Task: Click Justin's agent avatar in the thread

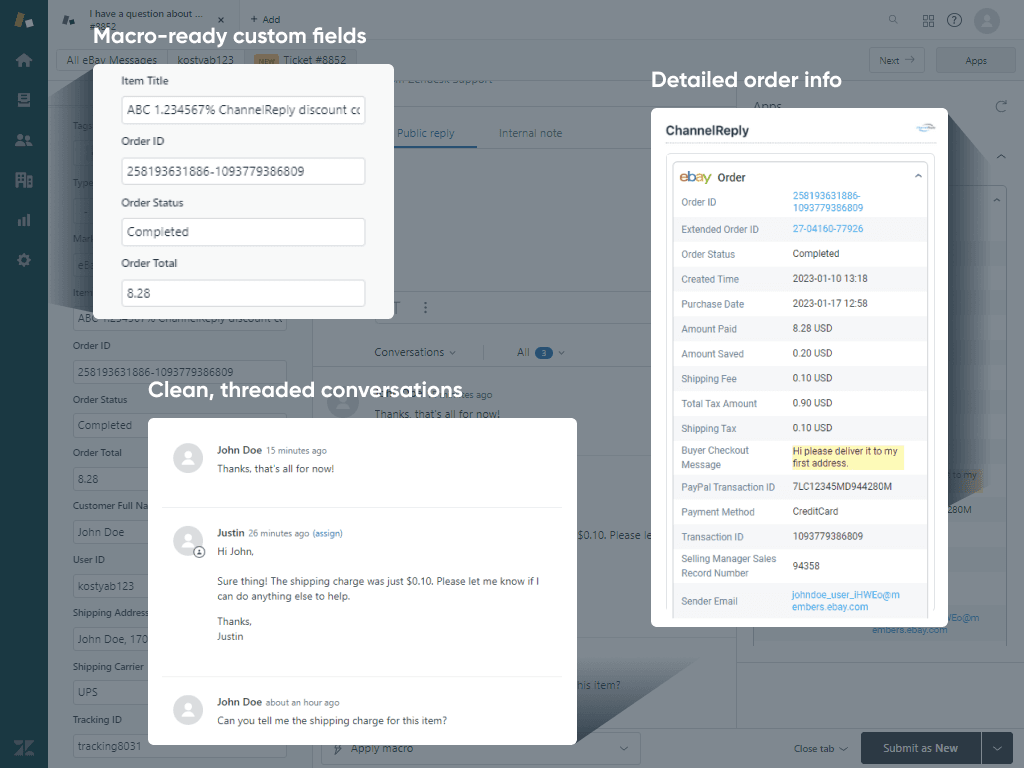Action: tap(188, 541)
